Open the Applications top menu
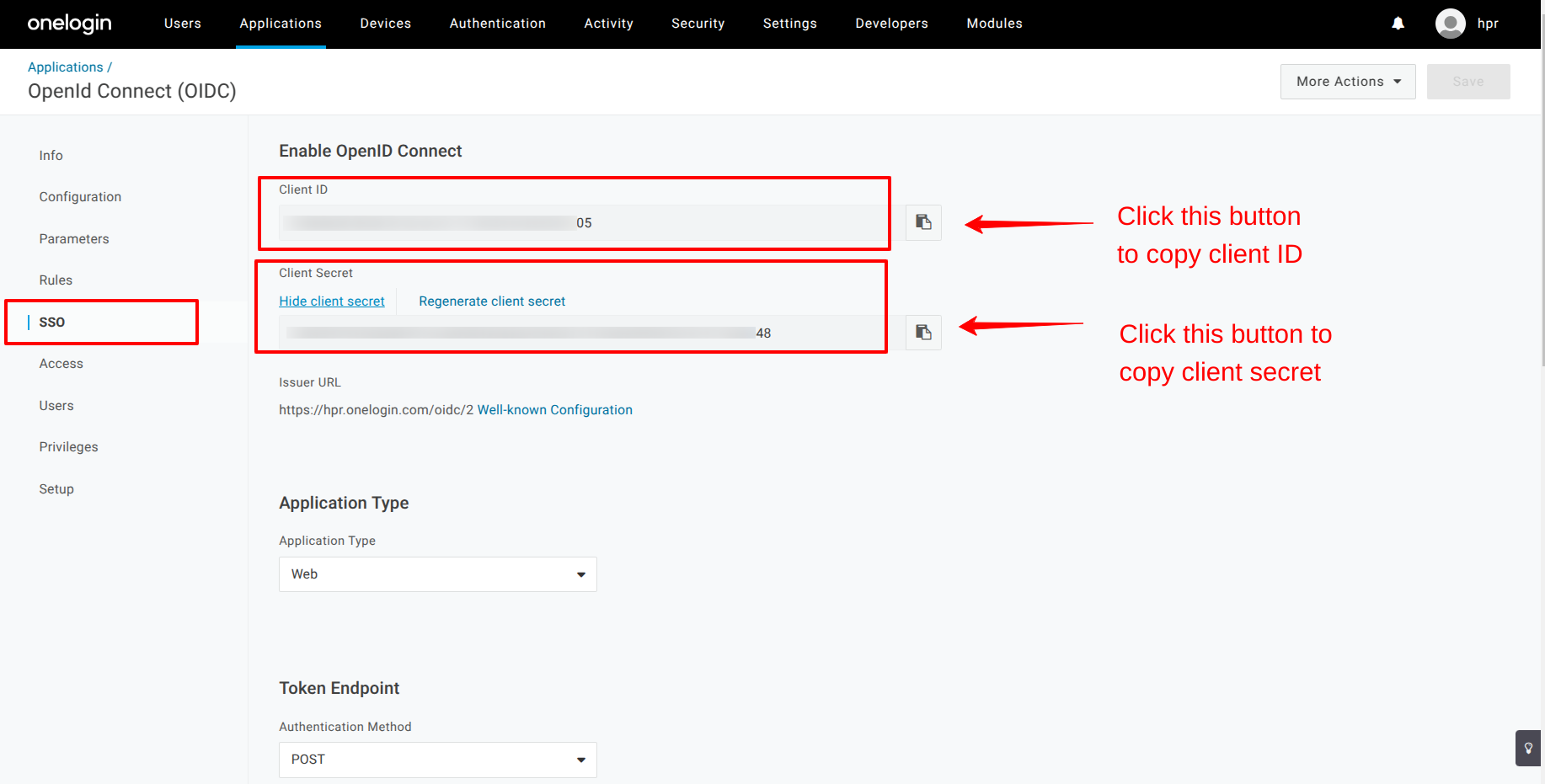The width and height of the screenshot is (1545, 784). click(x=281, y=24)
